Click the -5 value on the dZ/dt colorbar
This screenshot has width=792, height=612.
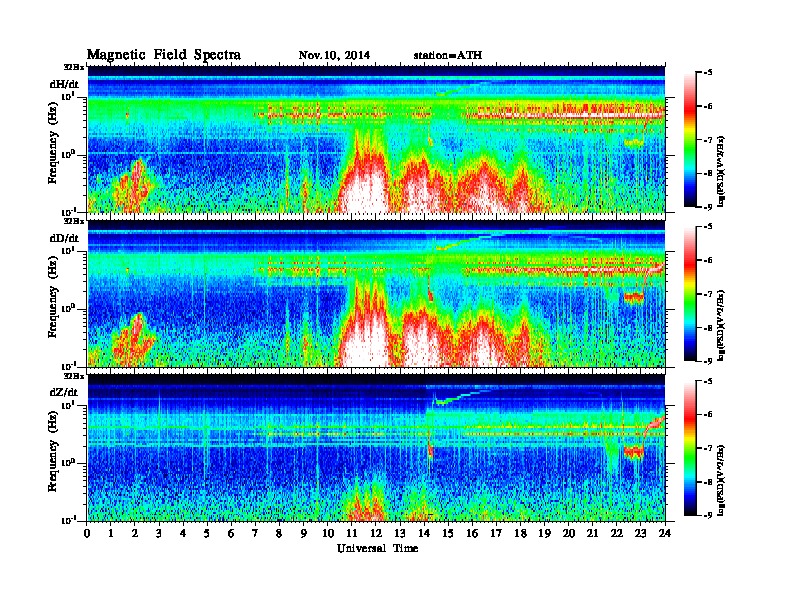coord(708,381)
